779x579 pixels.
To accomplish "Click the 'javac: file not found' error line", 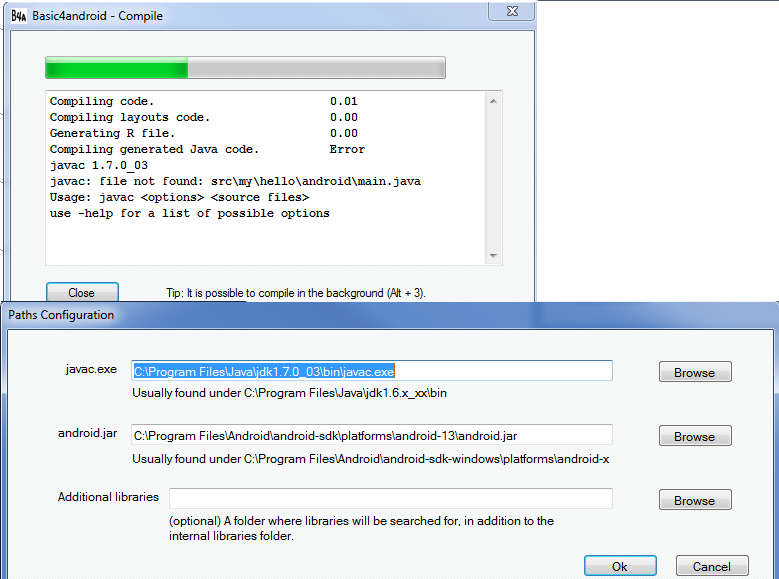I will click(235, 181).
